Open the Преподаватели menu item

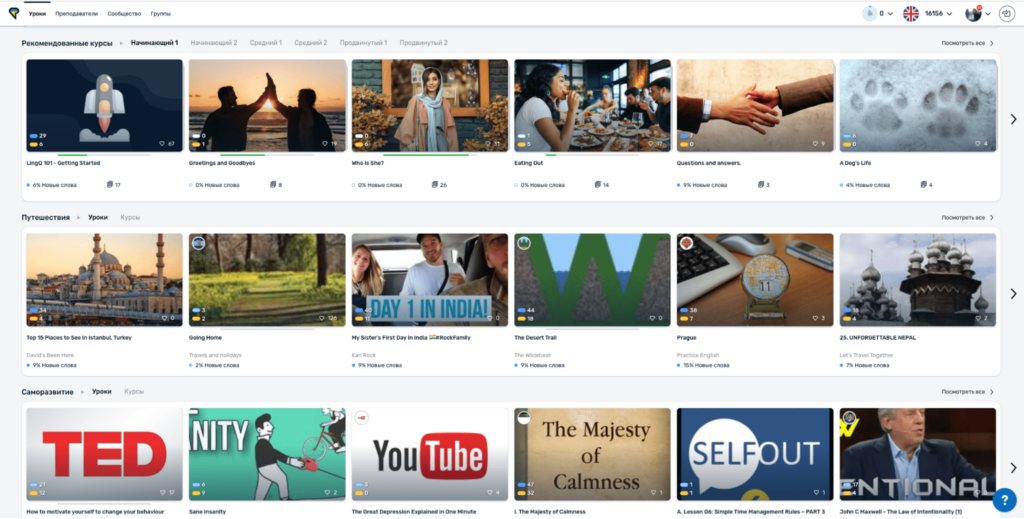(x=76, y=13)
